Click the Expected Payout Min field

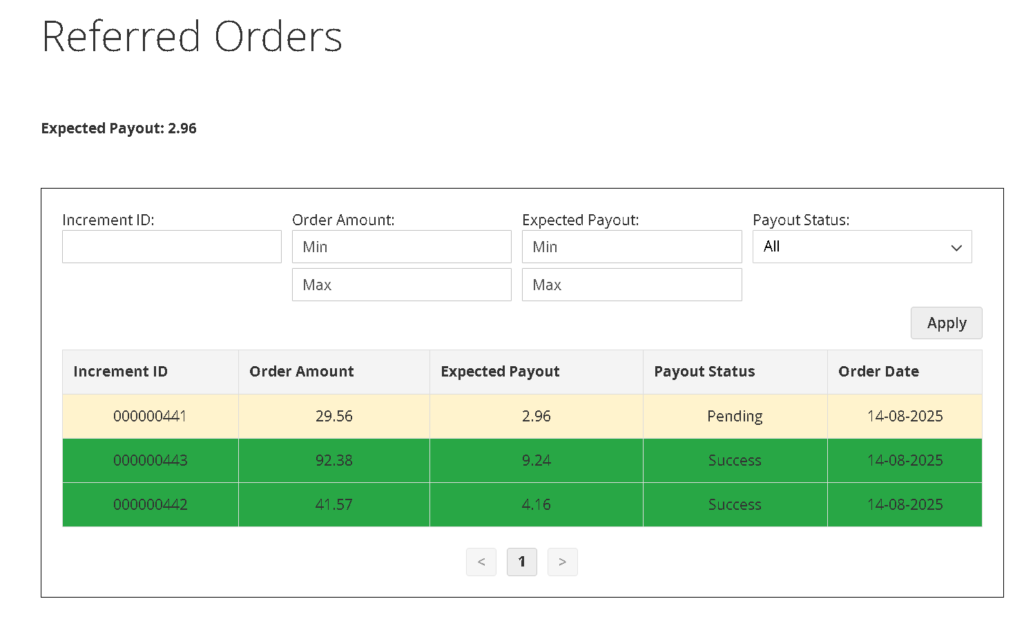(631, 246)
